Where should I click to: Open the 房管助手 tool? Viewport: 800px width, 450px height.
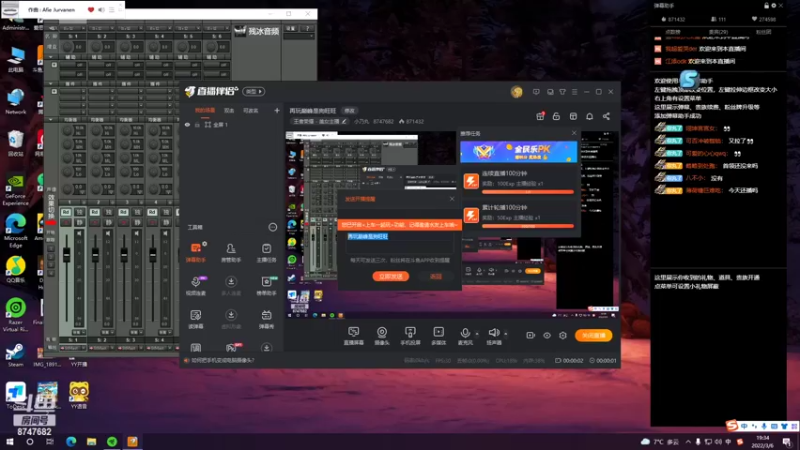(231, 252)
